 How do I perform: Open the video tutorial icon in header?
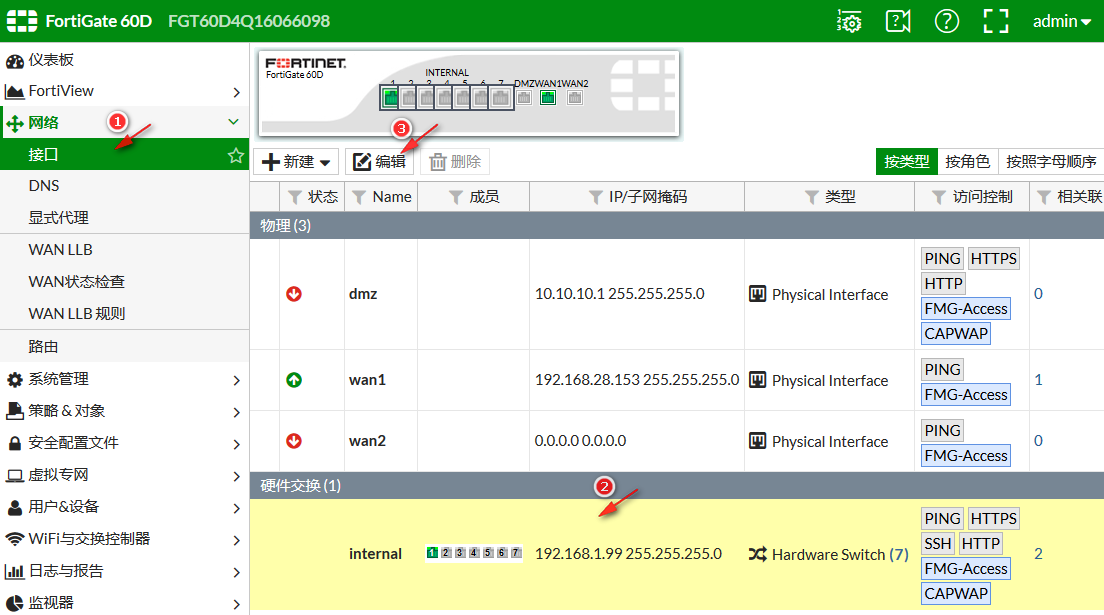pyautogui.click(x=898, y=21)
